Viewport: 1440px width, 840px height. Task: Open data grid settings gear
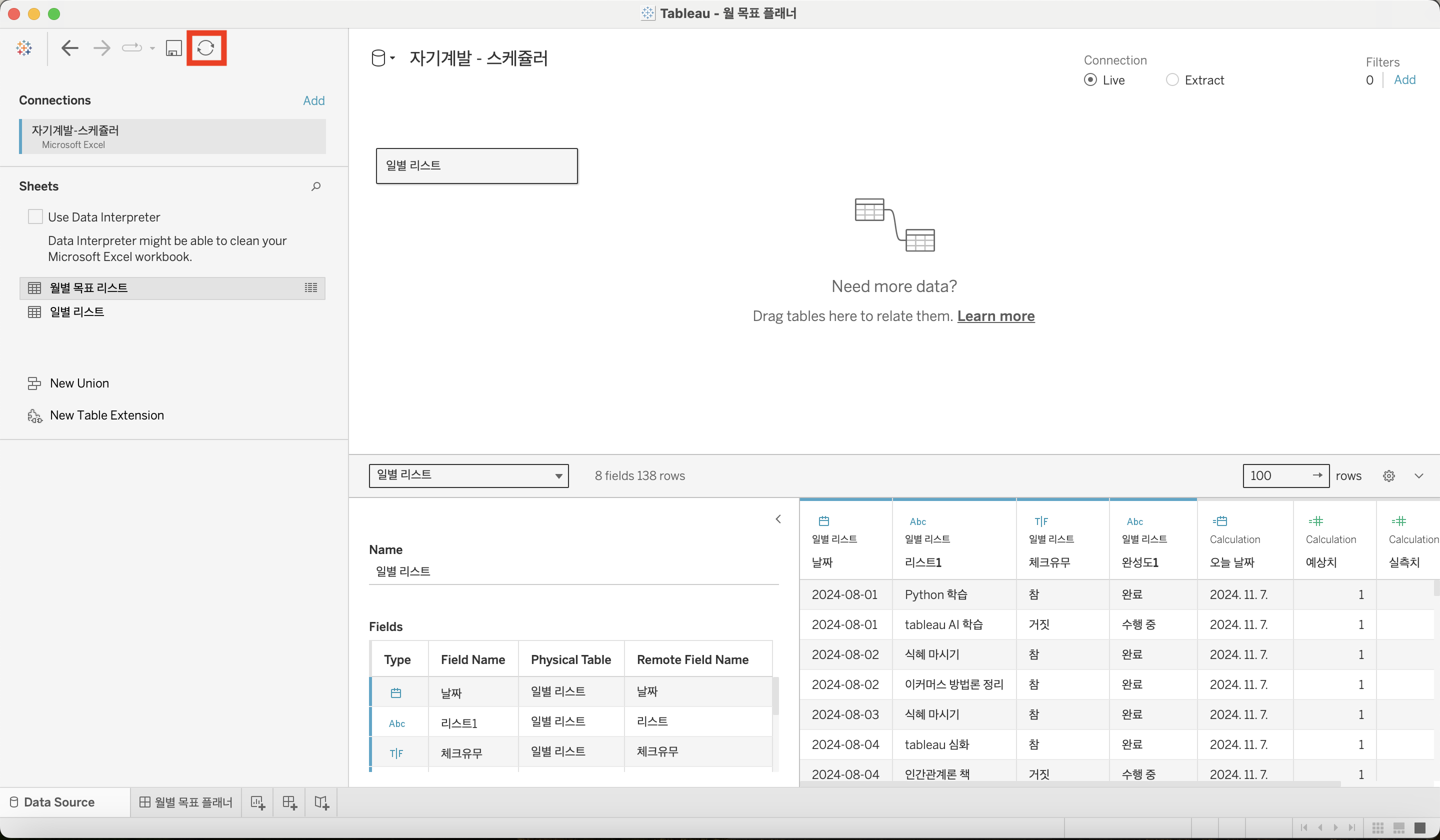coord(1389,476)
